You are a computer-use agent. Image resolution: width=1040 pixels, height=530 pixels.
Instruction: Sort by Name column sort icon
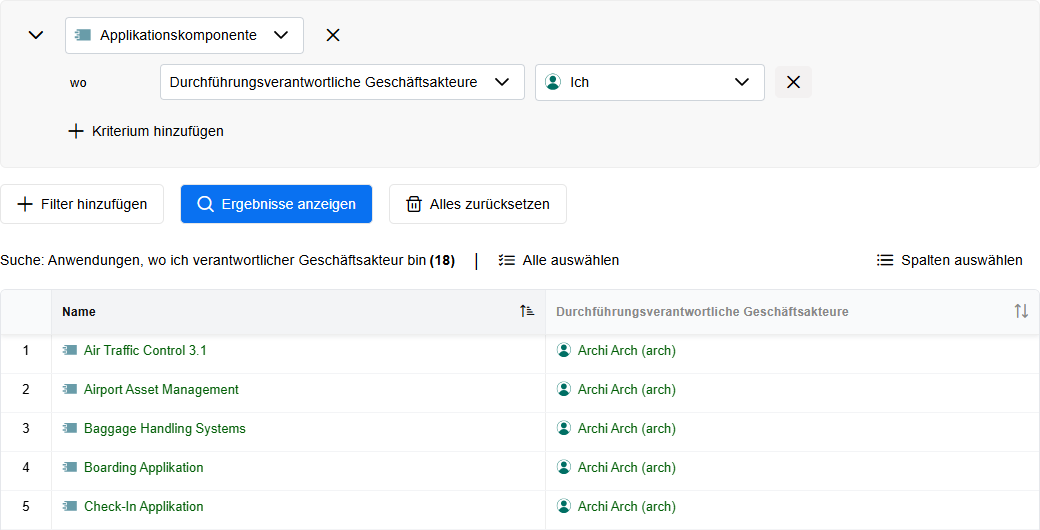(527, 311)
